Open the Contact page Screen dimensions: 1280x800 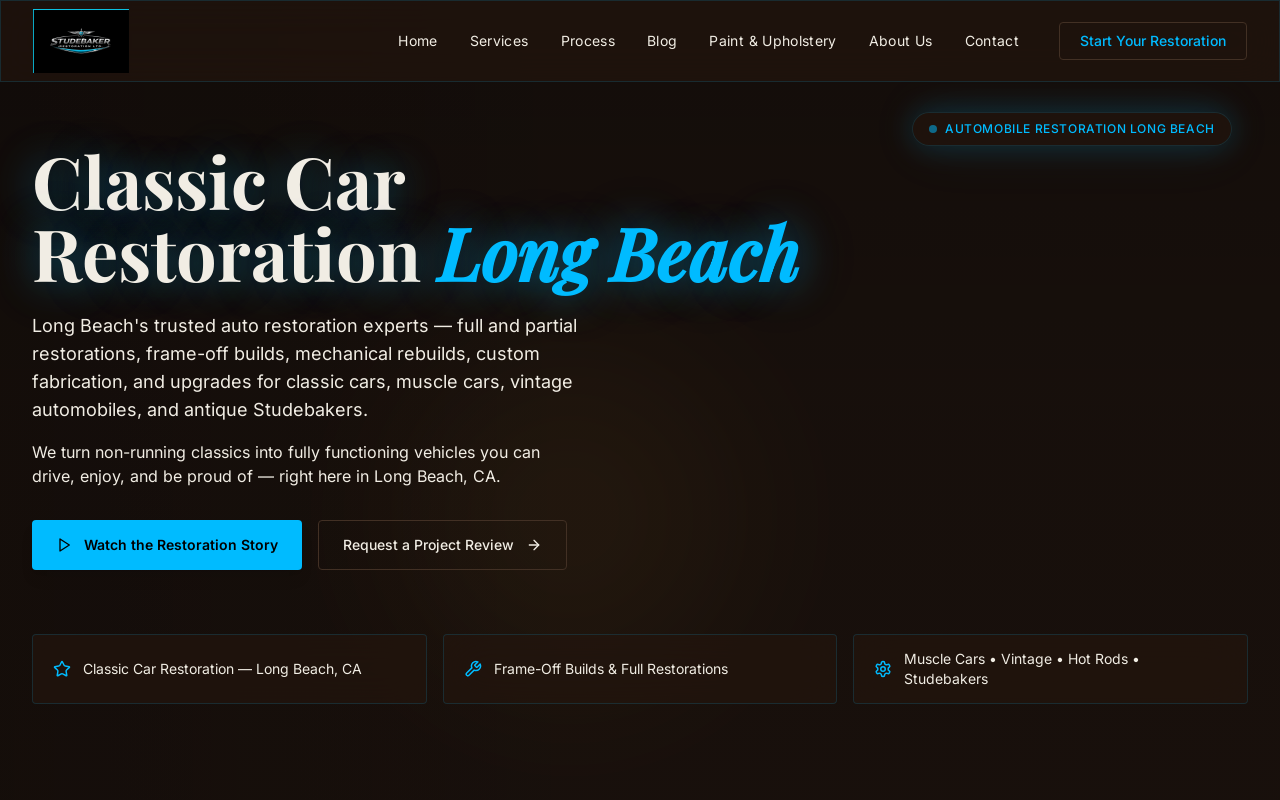pyautogui.click(x=992, y=41)
